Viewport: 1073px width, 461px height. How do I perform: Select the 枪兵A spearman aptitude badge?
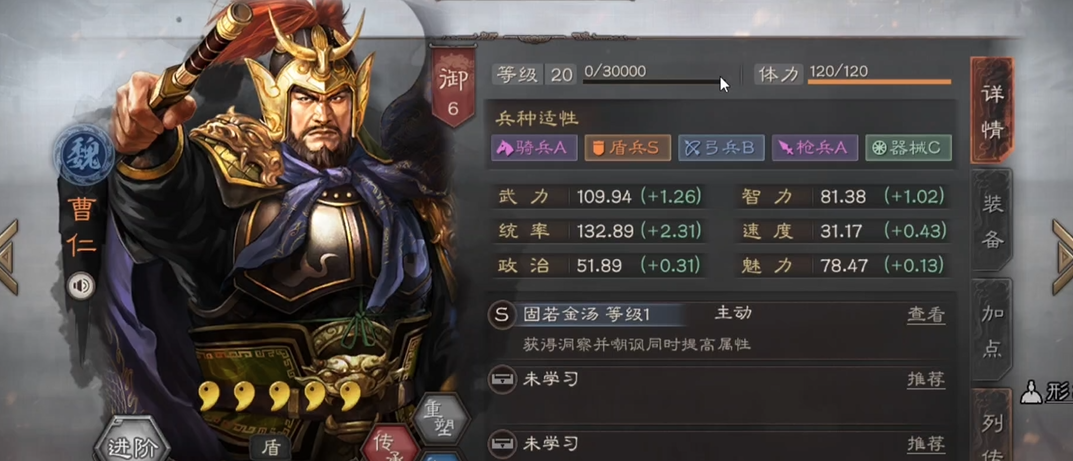coord(815,148)
